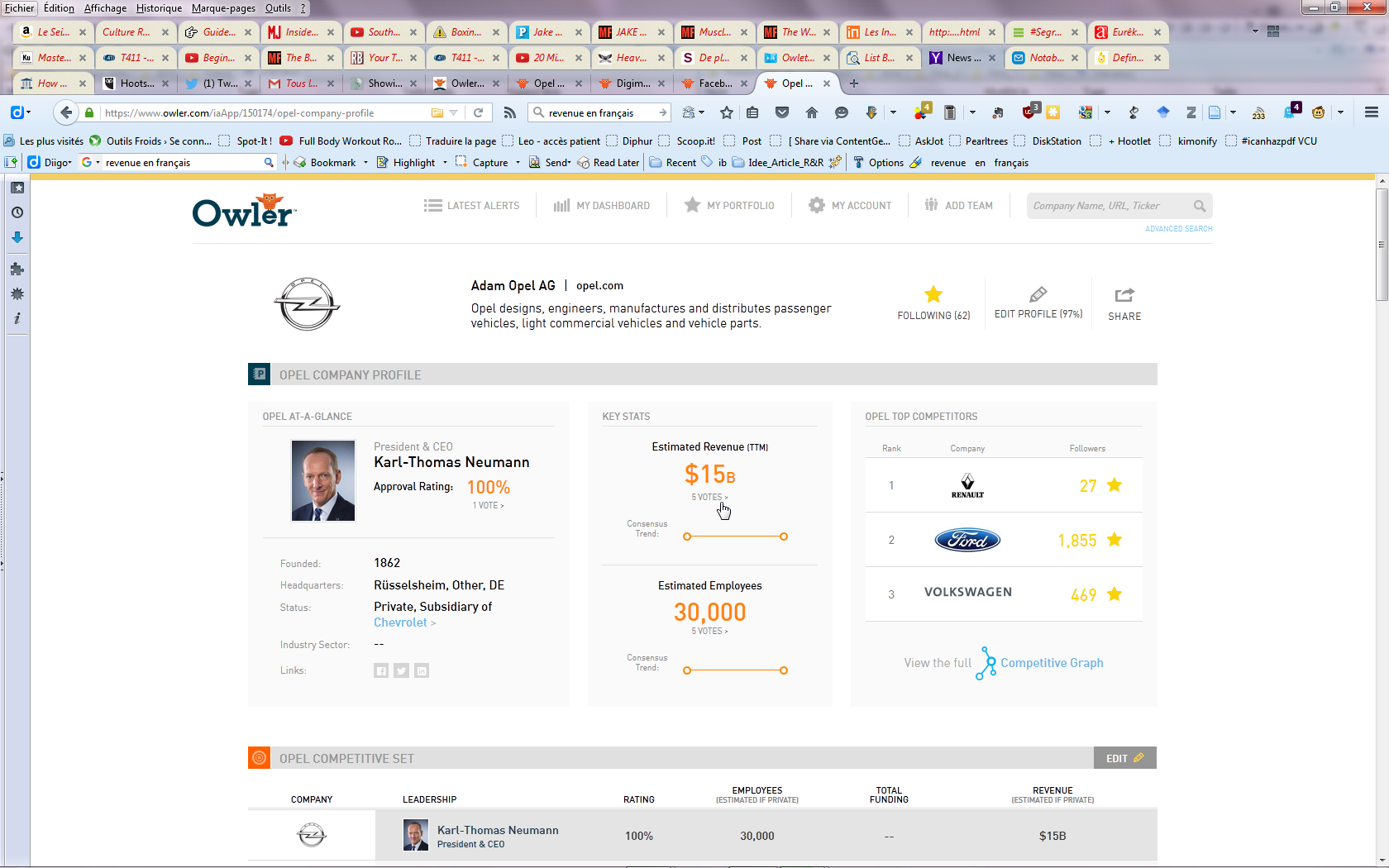Reload the page
The width and height of the screenshot is (1389, 868).
(x=478, y=112)
